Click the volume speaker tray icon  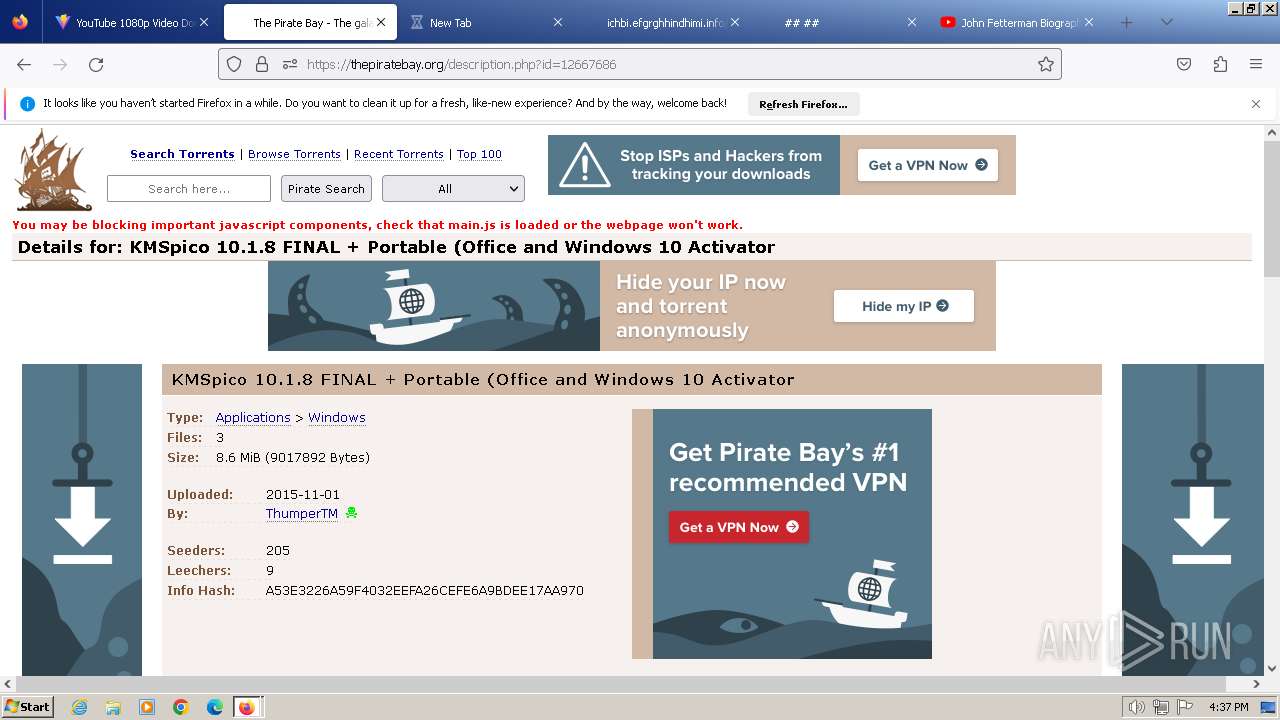click(x=1136, y=707)
